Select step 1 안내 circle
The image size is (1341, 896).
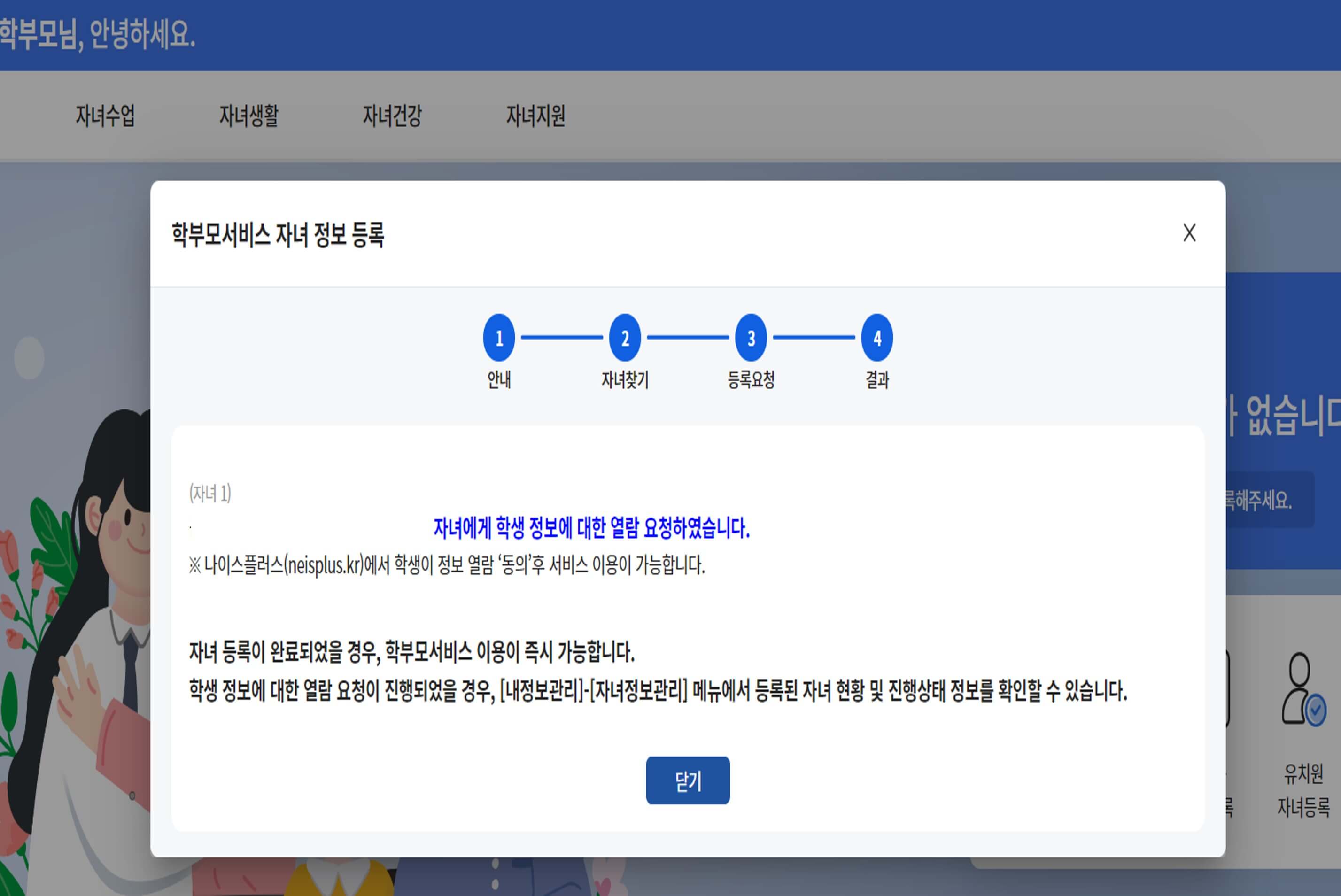499,338
